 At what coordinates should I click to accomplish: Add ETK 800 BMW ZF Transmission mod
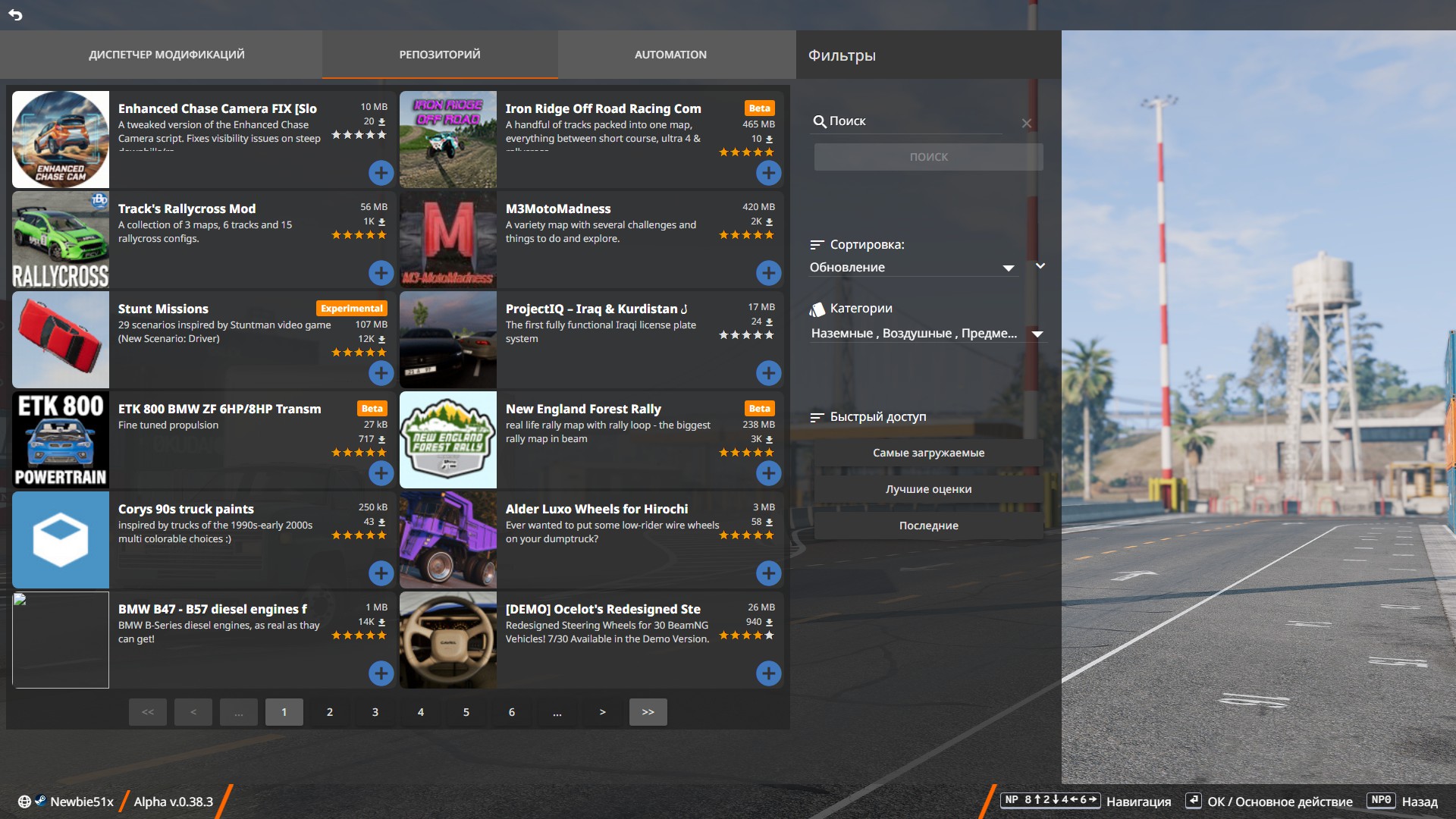[381, 473]
